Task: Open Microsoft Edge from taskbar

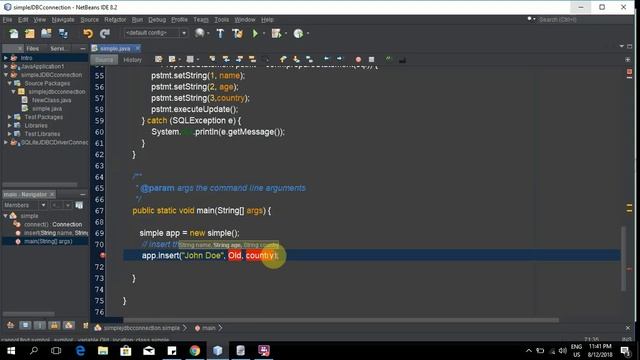Action: (x=80, y=351)
